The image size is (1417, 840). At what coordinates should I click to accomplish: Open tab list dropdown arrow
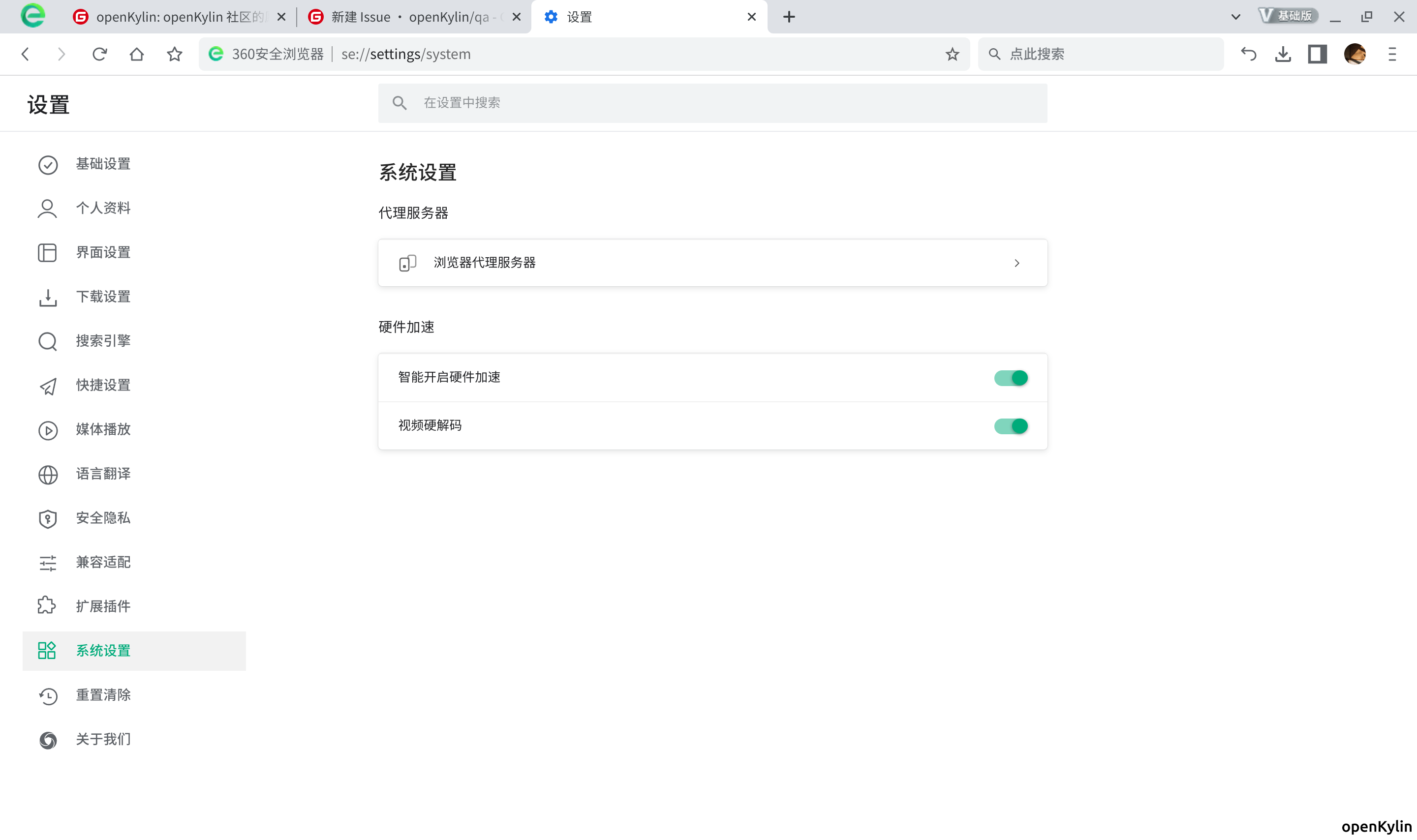pyautogui.click(x=1236, y=17)
